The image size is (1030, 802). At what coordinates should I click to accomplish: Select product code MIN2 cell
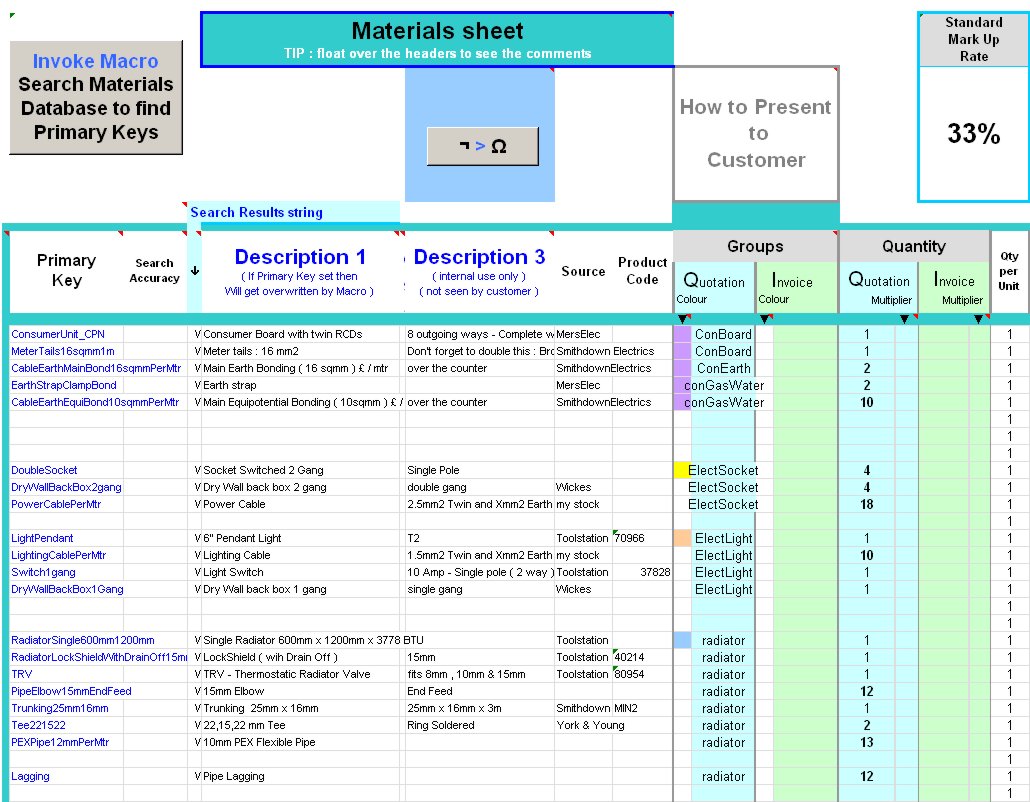(642, 708)
